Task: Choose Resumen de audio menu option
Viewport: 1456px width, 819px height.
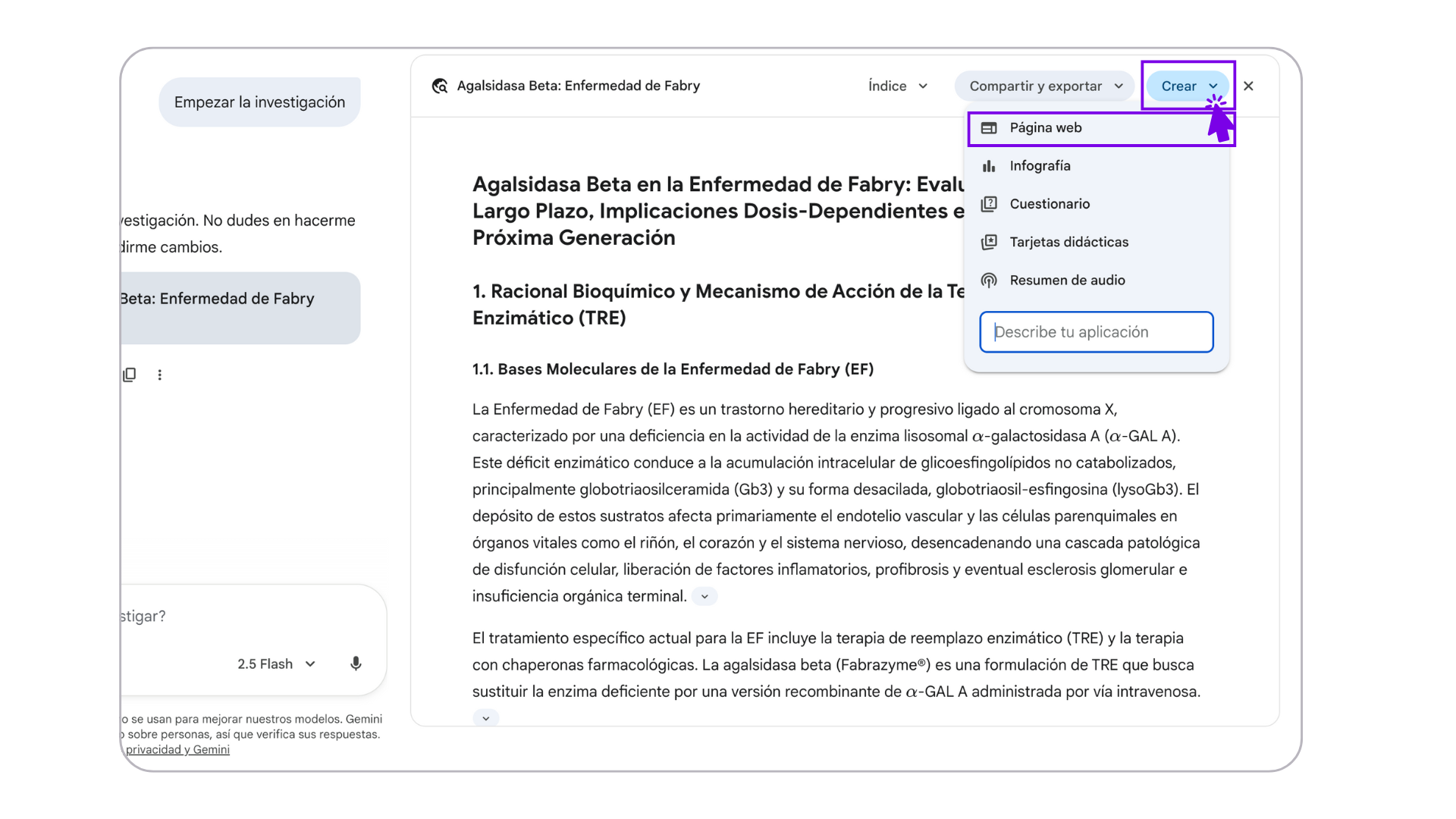Action: click(x=1067, y=281)
